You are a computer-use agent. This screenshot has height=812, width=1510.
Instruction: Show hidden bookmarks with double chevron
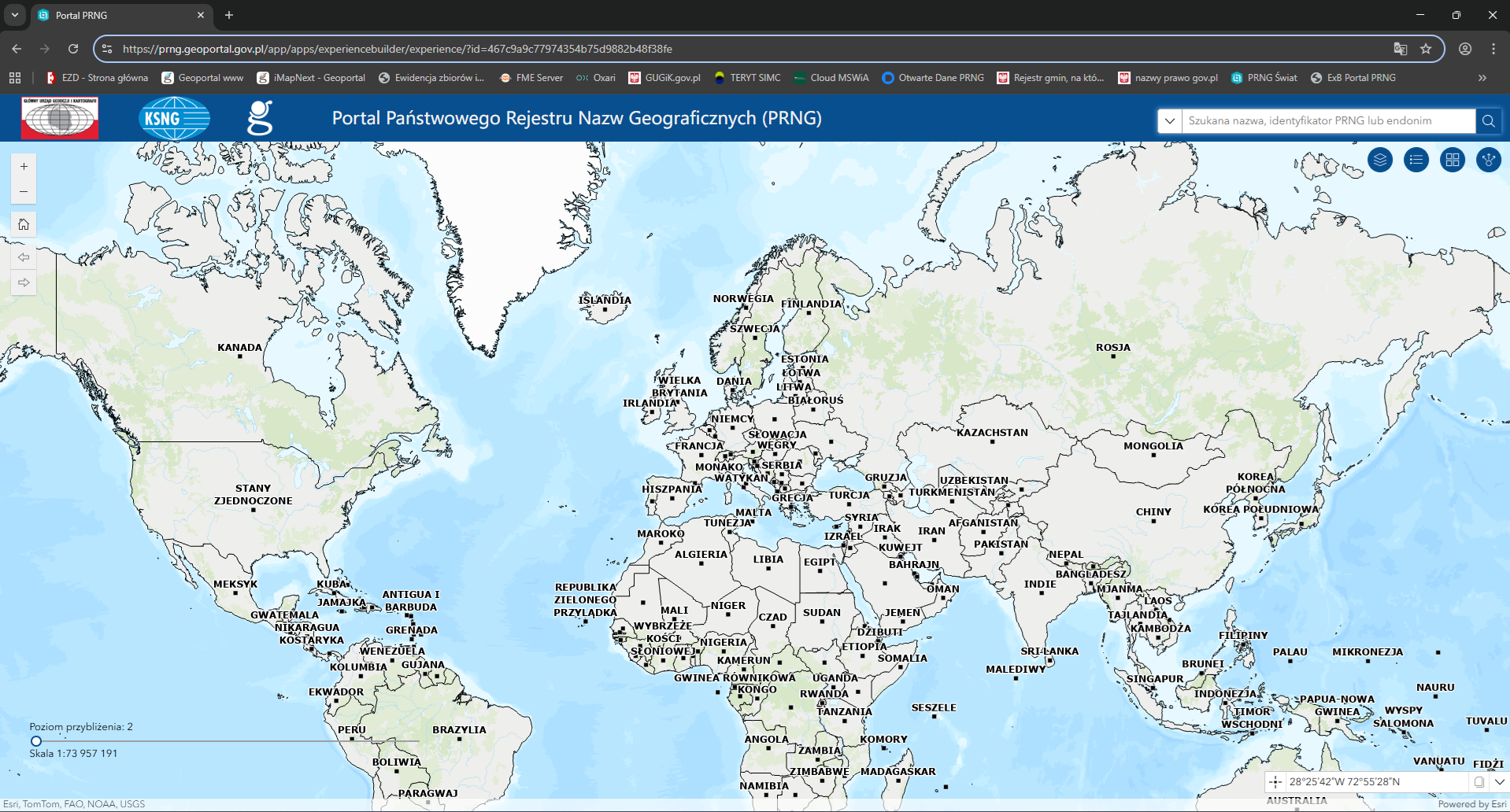1482,78
